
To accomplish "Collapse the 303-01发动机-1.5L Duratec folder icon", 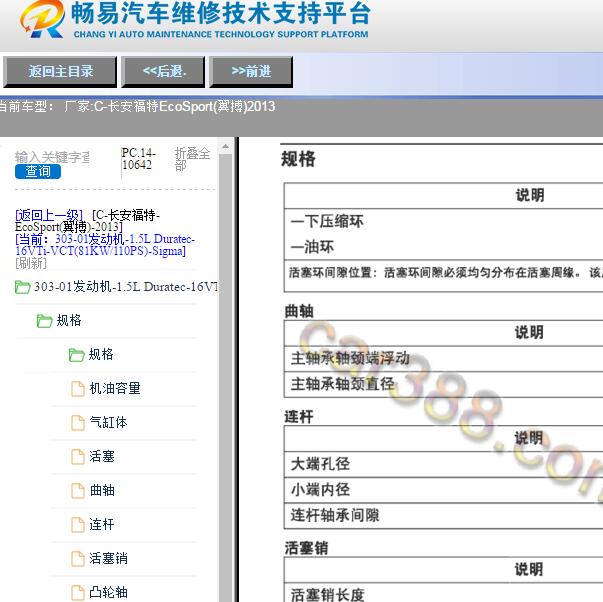I will point(22,287).
